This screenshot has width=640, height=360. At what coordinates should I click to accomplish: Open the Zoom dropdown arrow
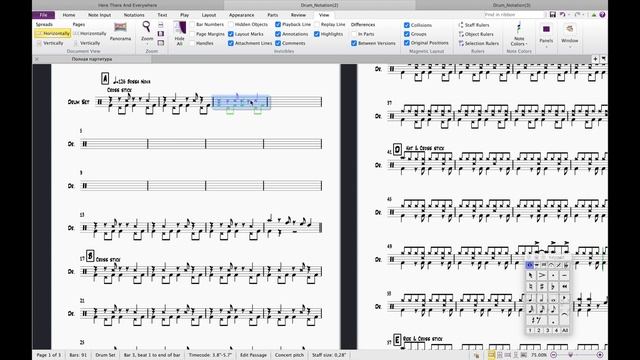(x=147, y=43)
